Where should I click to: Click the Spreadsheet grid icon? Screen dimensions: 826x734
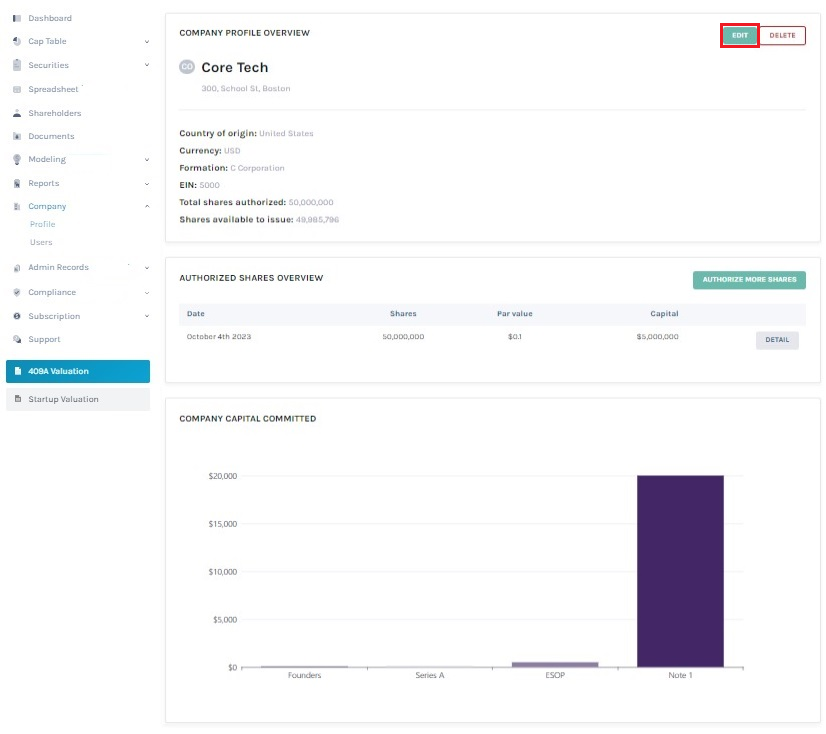[17, 90]
